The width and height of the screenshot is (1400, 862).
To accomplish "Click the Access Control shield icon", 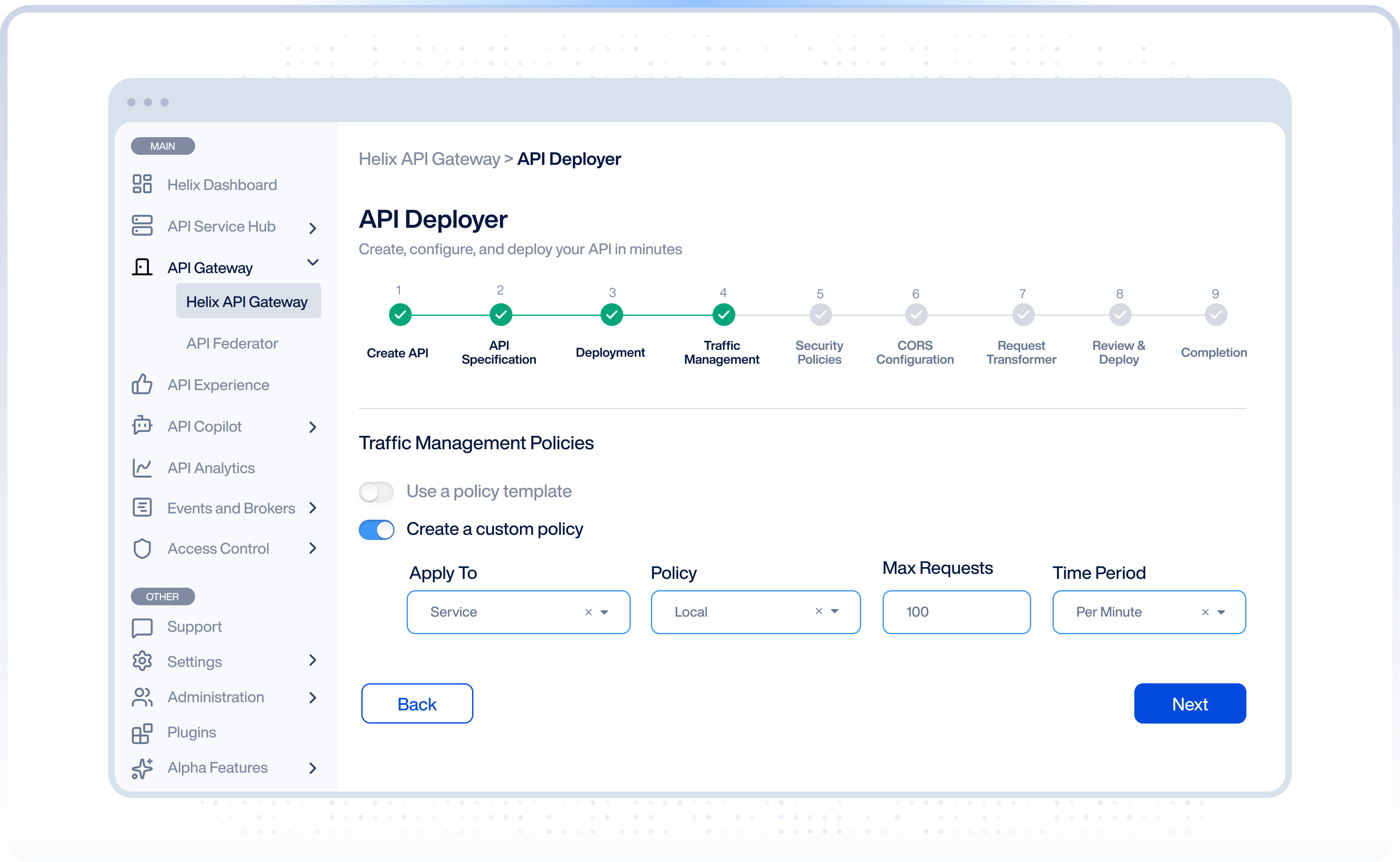I will click(x=142, y=548).
